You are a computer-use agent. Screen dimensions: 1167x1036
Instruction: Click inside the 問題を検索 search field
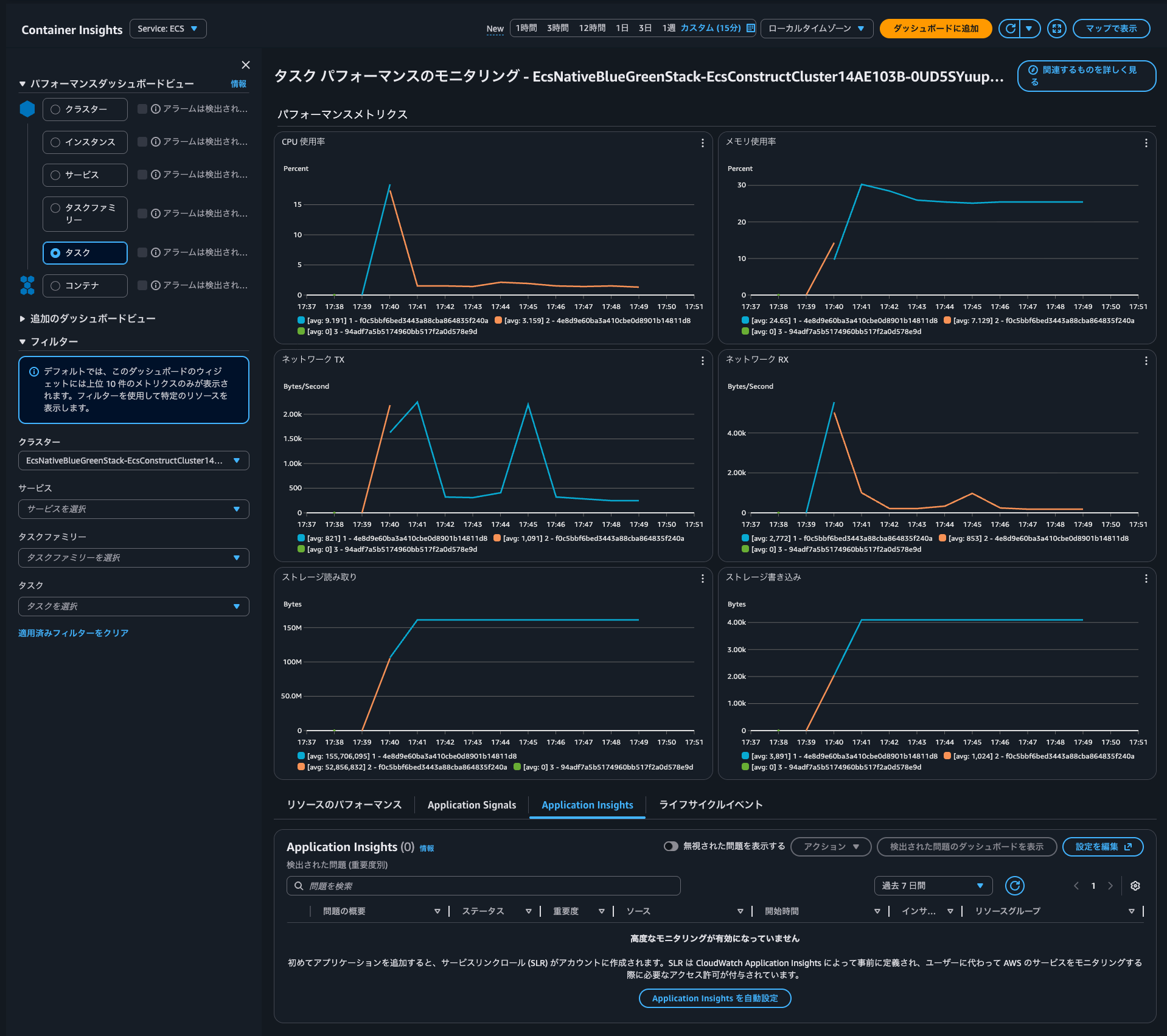[482, 886]
